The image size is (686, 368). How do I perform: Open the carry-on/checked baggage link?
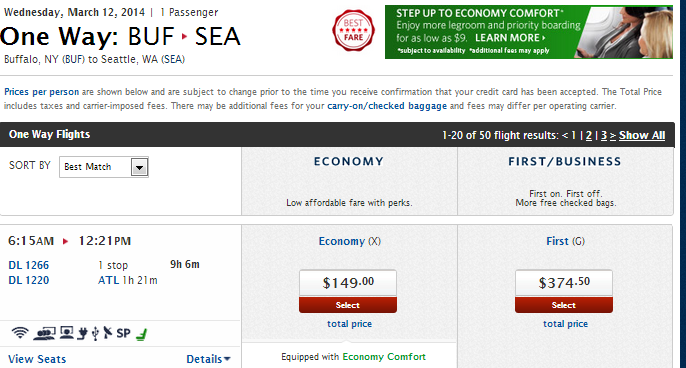pyautogui.click(x=387, y=106)
